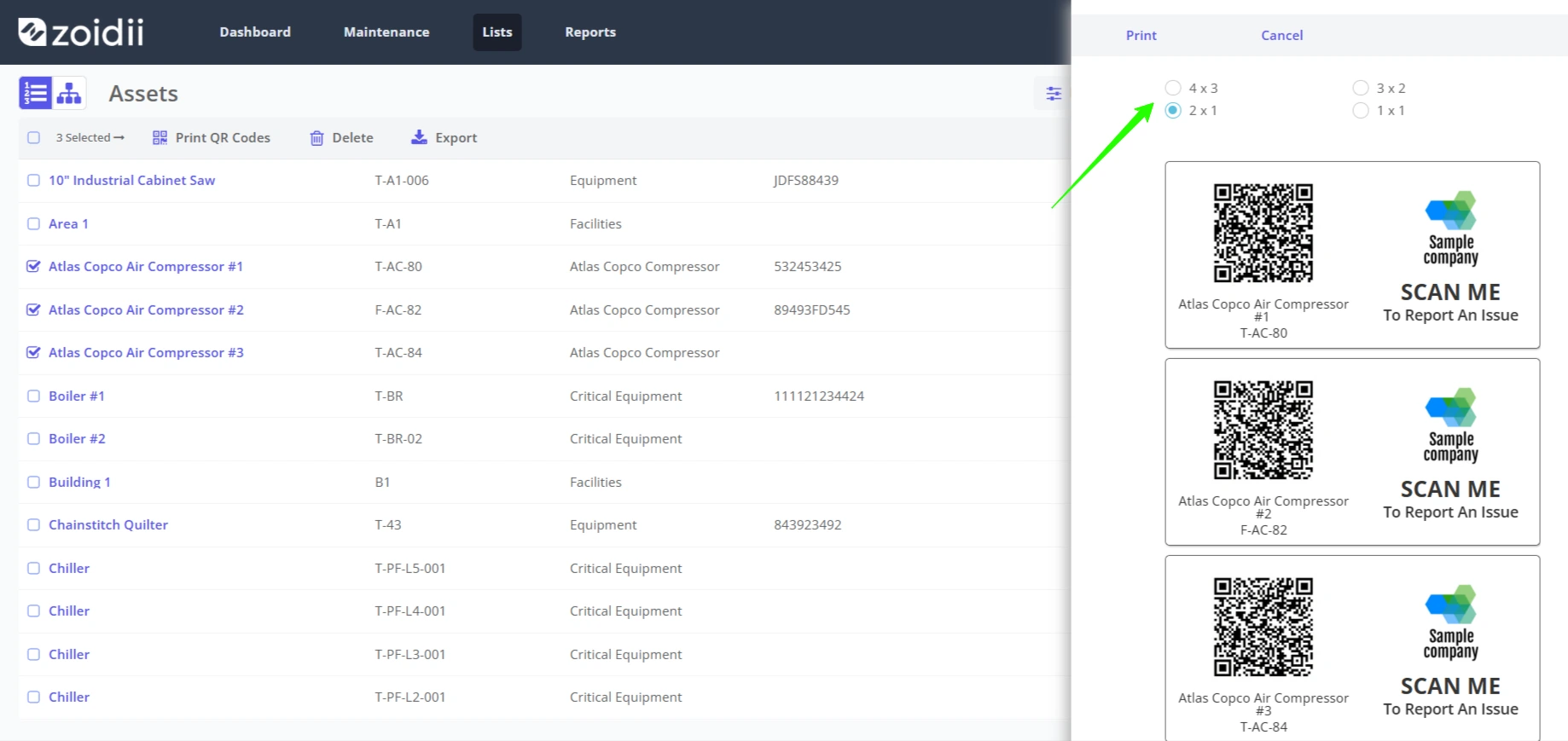Click the Print QR Codes icon

tap(160, 138)
